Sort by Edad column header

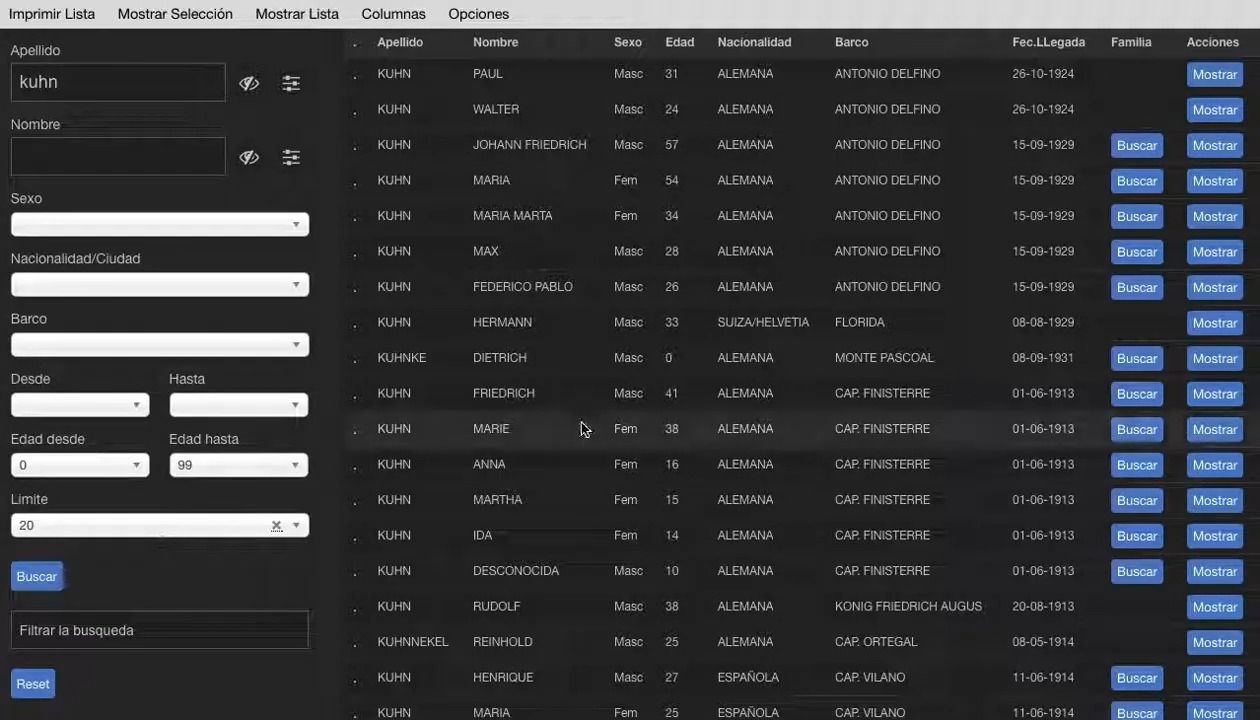[680, 42]
